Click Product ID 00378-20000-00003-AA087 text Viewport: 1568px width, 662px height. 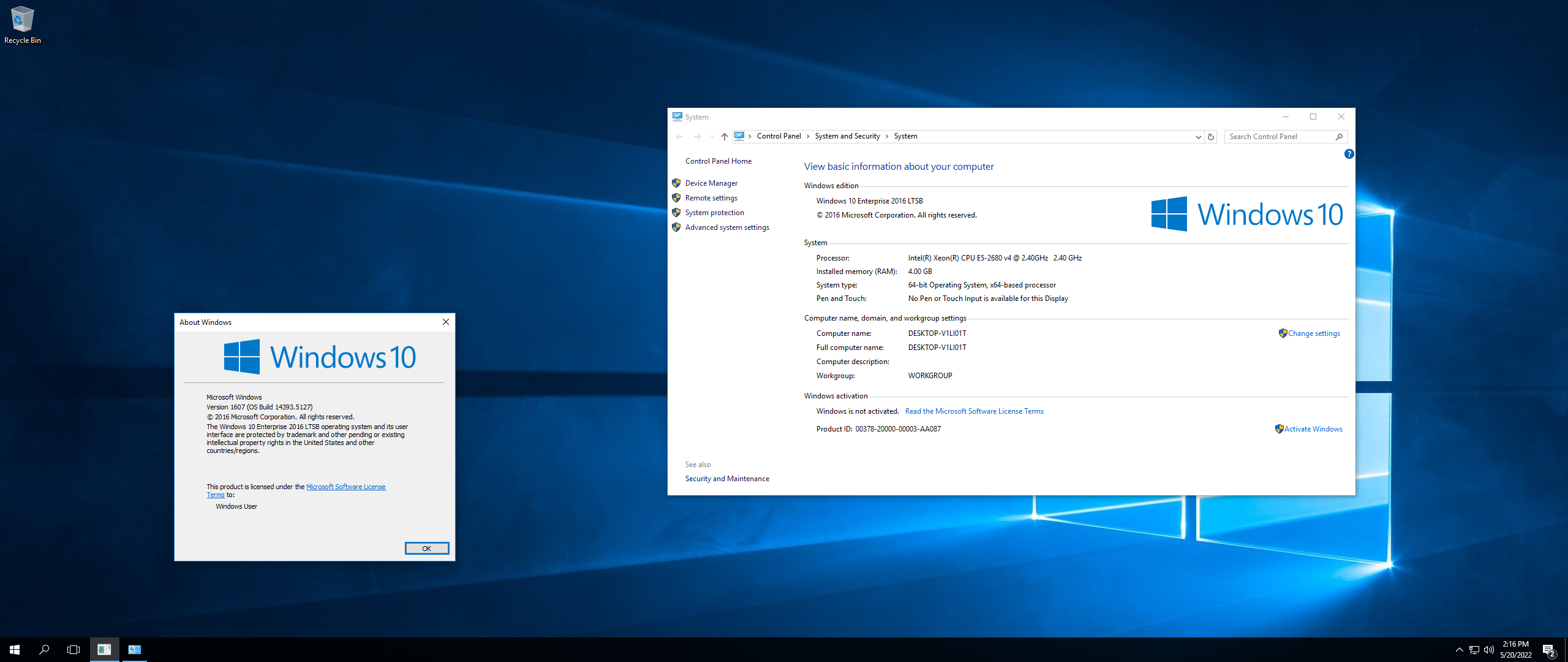pyautogui.click(x=878, y=429)
